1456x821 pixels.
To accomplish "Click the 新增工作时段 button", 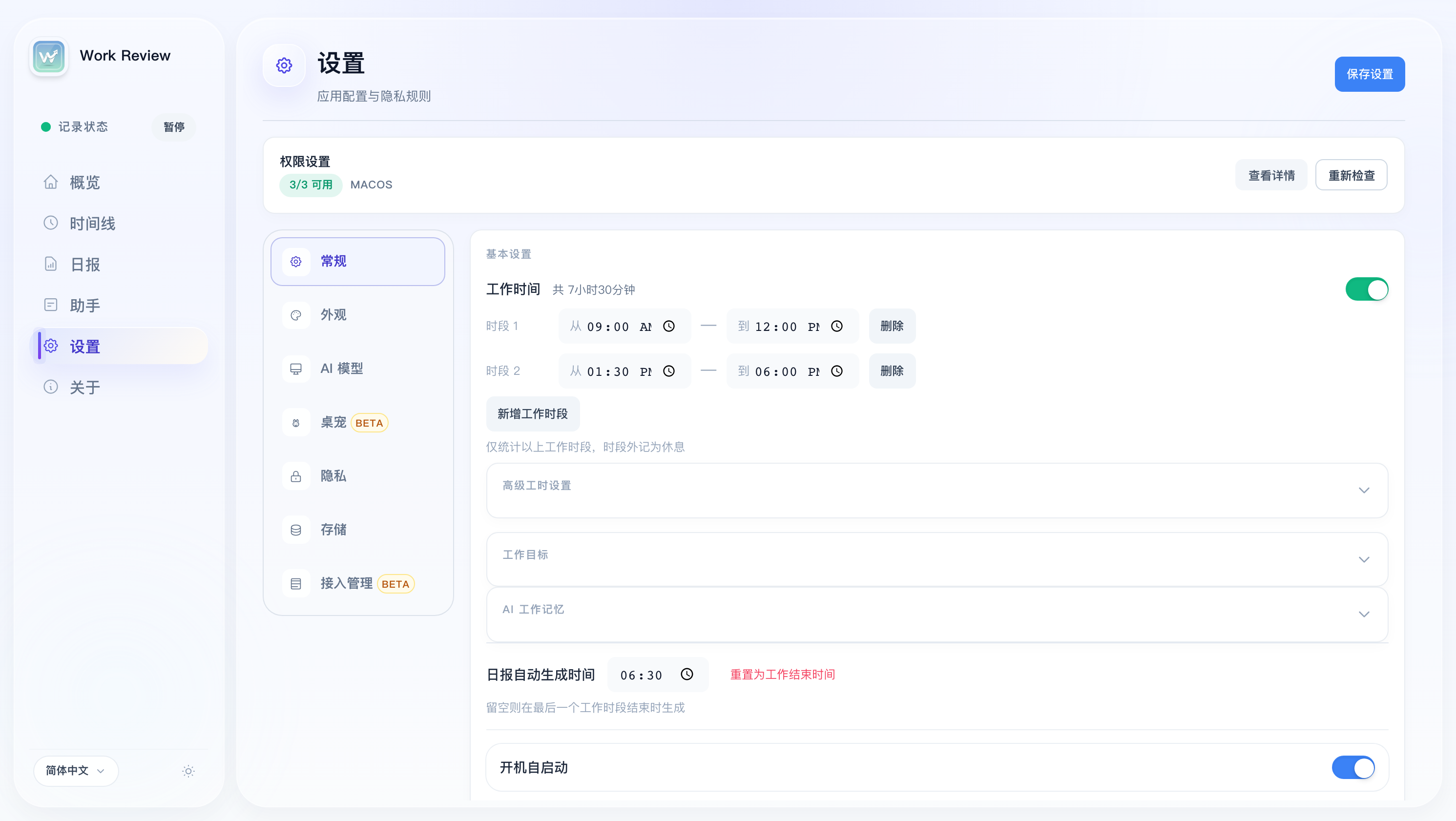I will (x=532, y=413).
